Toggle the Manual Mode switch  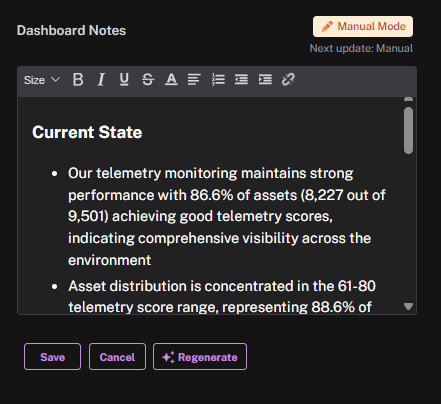(363, 26)
